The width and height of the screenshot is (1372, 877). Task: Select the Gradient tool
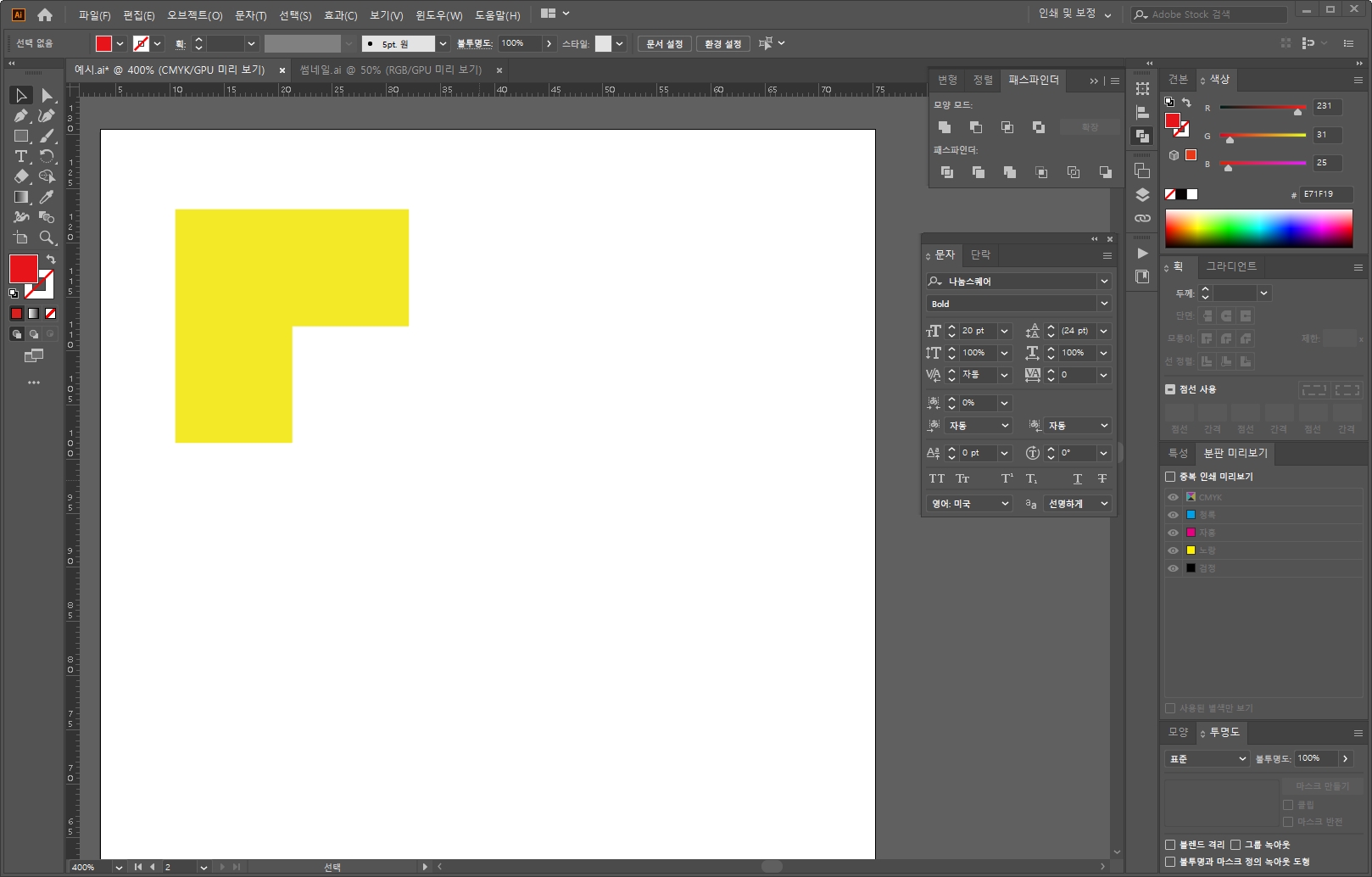click(21, 197)
